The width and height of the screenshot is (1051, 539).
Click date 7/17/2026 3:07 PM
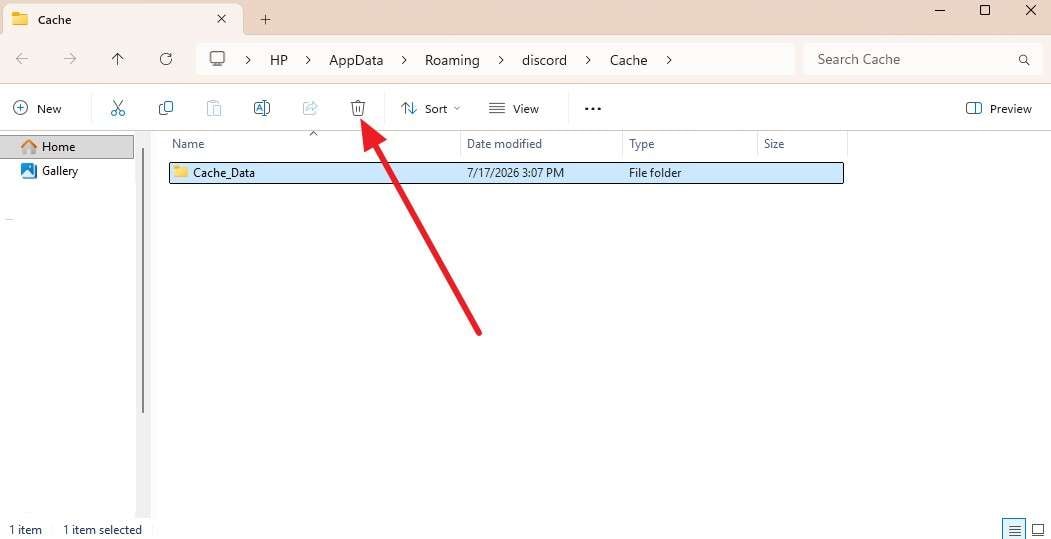tap(515, 172)
